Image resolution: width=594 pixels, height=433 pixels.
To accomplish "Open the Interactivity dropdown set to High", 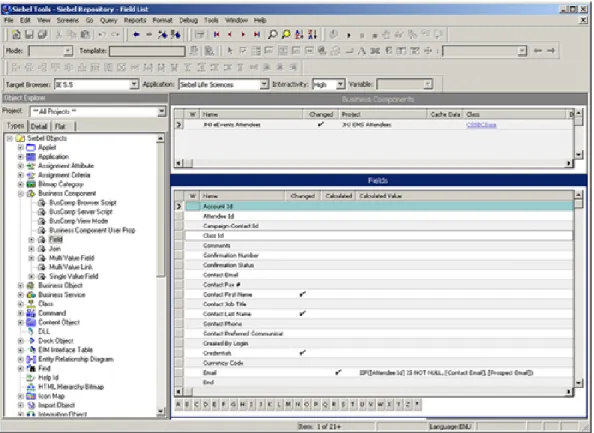I will 341,84.
